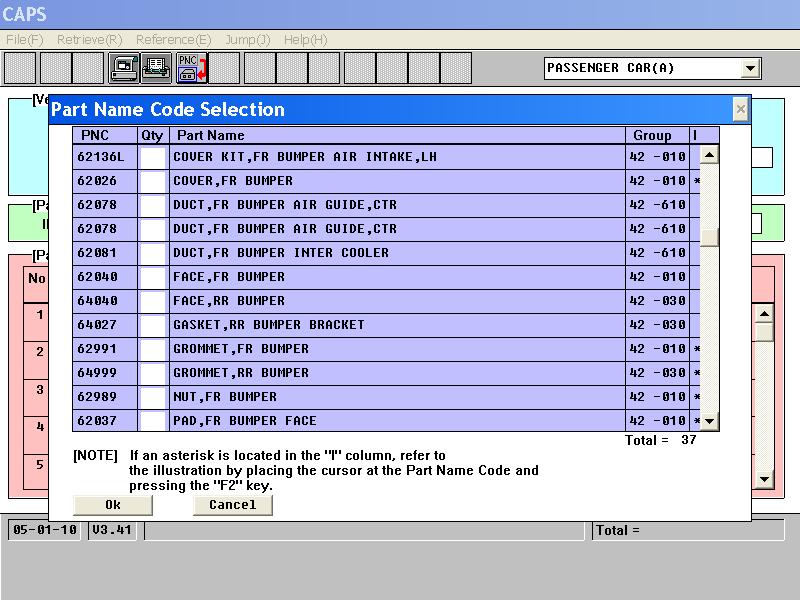Click group 42 -030 for GASKET,RR BUMPER BRACKET
This screenshot has width=800, height=600.
click(658, 325)
